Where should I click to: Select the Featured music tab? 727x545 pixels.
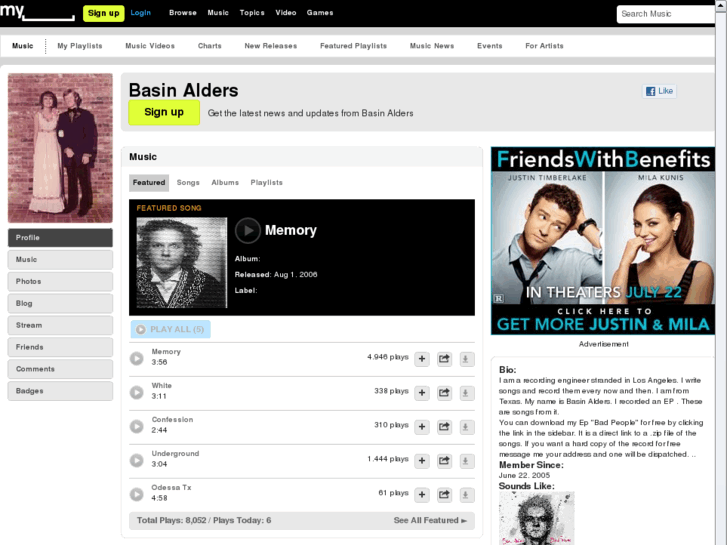tap(149, 183)
